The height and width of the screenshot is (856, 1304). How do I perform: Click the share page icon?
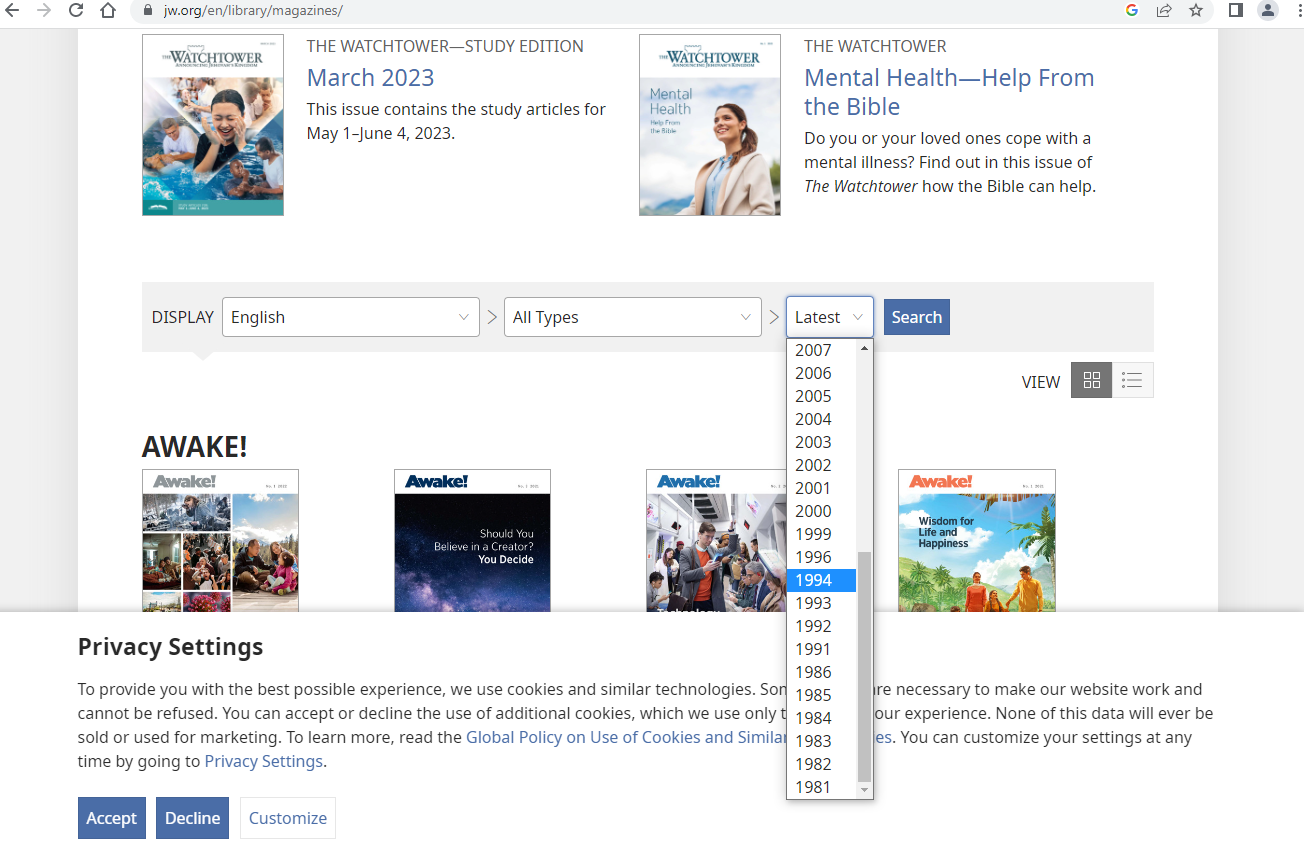(x=1164, y=11)
